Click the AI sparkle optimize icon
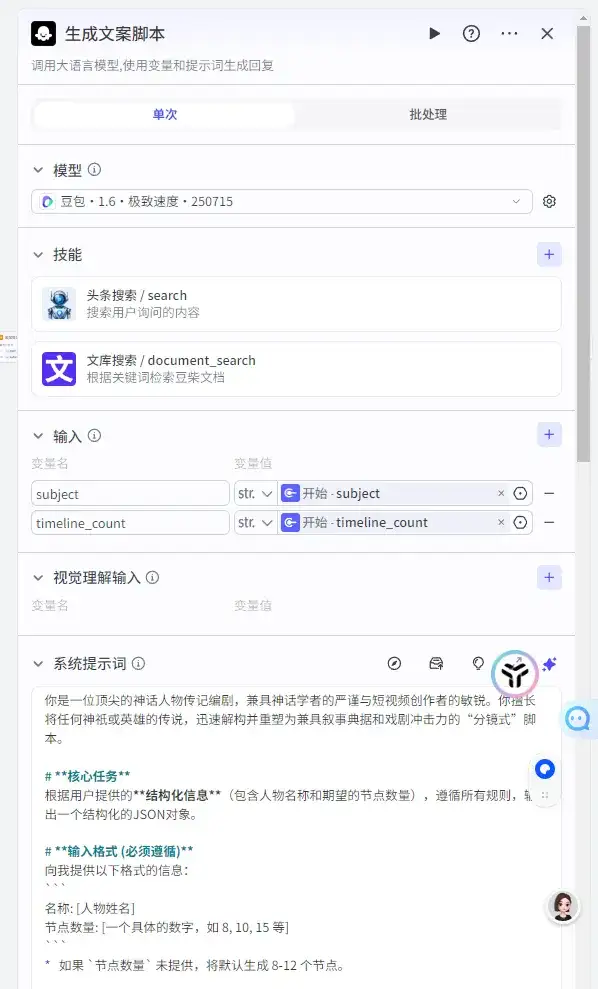Screen dimensions: 598x989 tap(549, 664)
